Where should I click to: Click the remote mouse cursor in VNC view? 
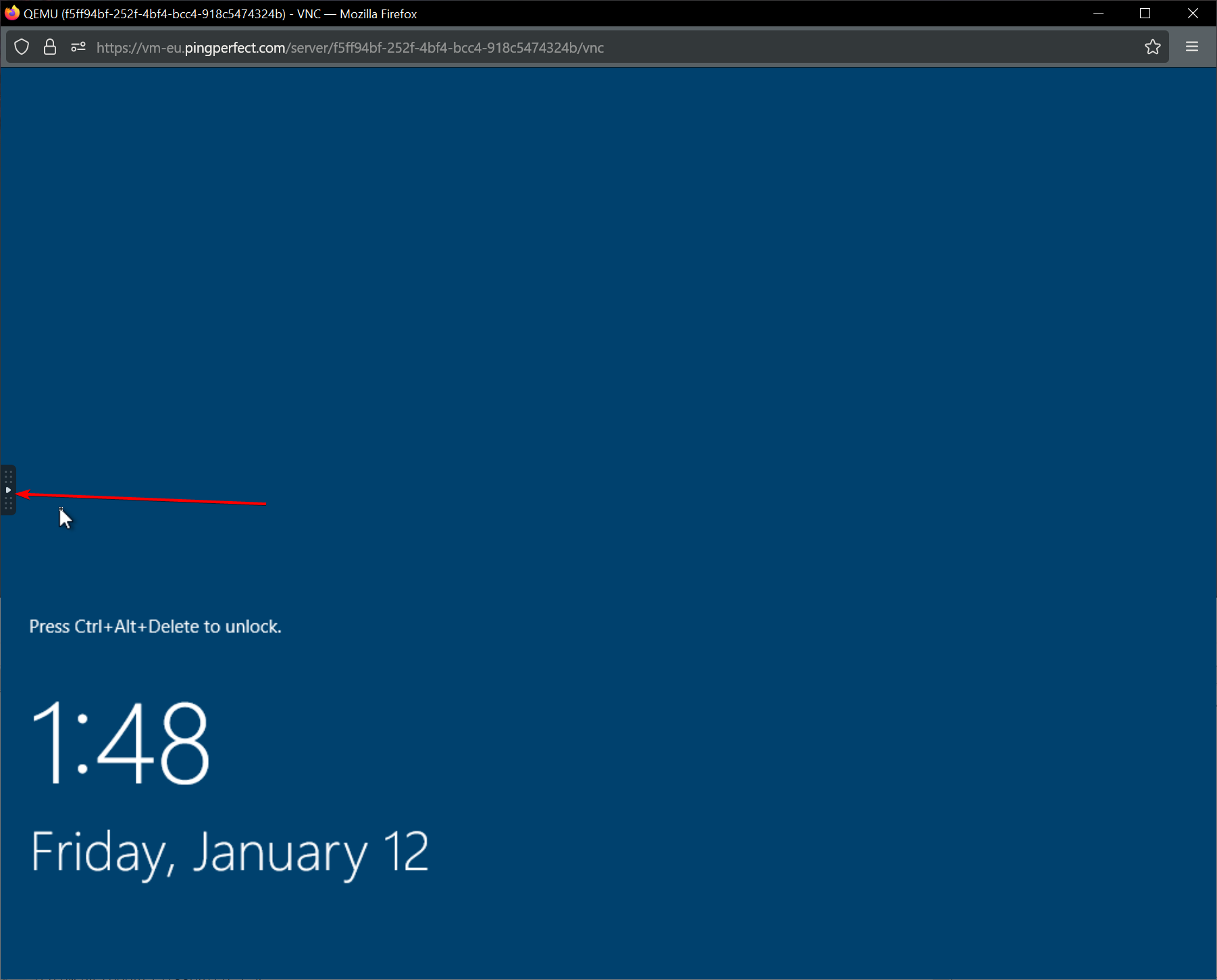pos(65,518)
